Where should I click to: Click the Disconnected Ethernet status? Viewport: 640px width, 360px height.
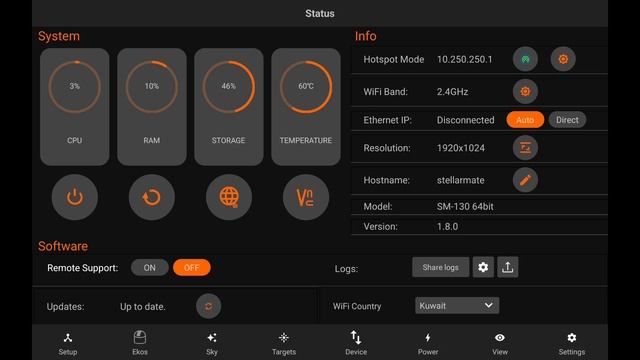point(465,120)
